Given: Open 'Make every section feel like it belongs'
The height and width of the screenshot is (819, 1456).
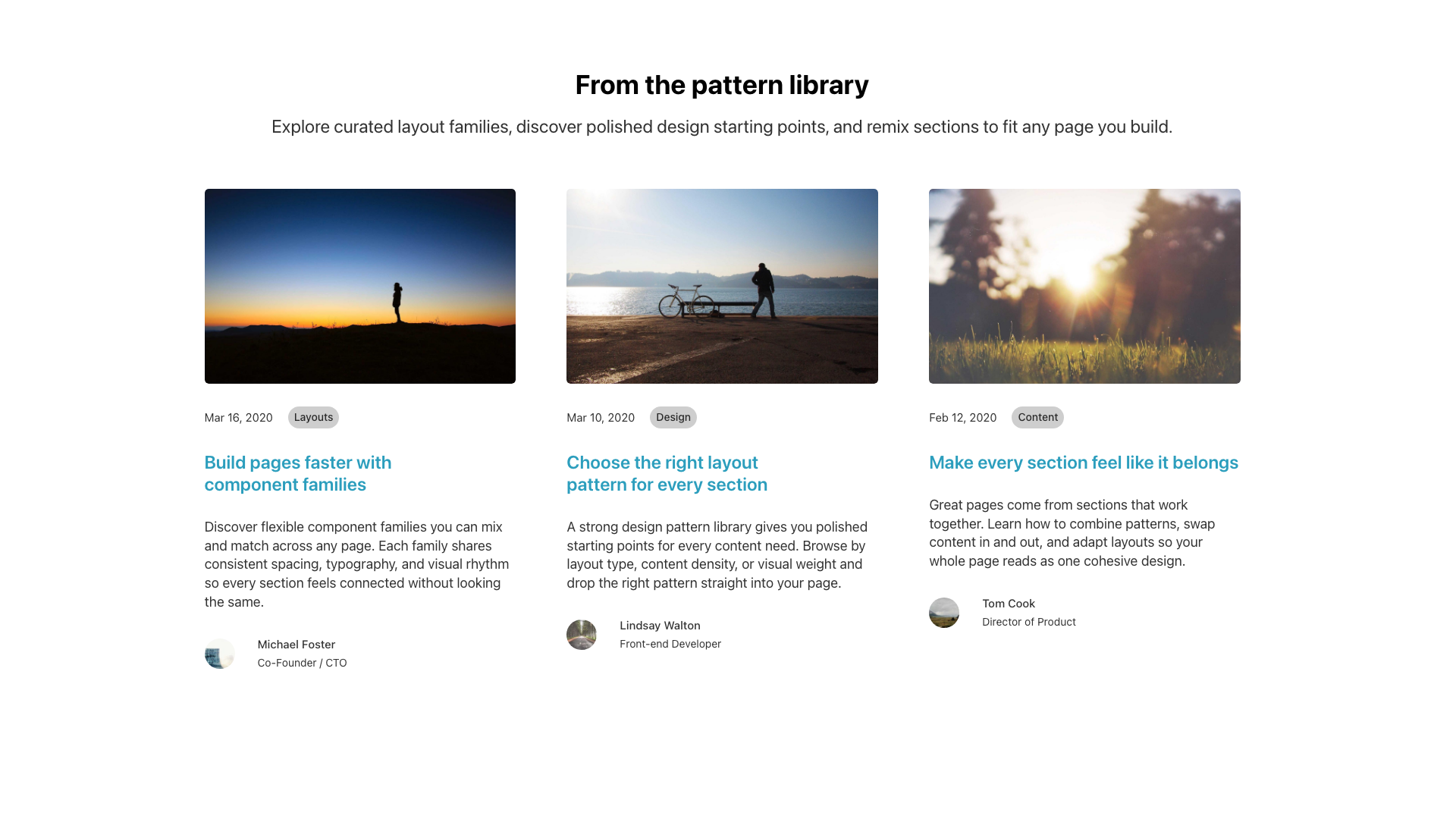Looking at the screenshot, I should coord(1084,463).
